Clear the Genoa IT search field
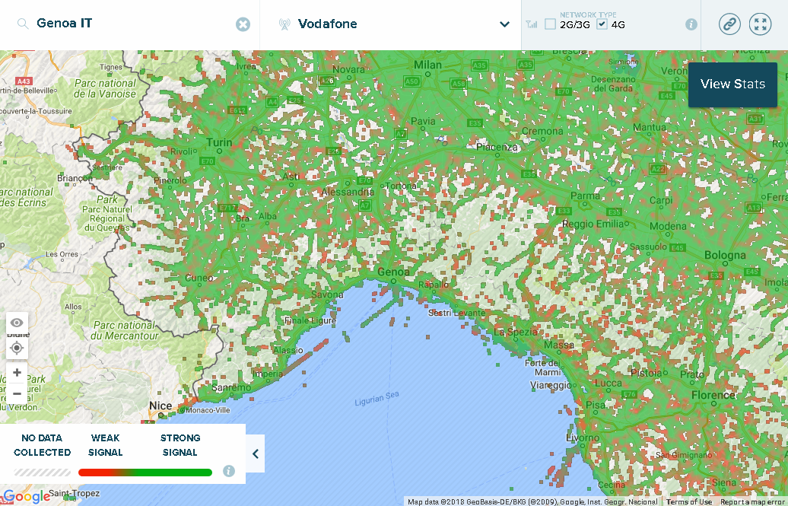This screenshot has width=788, height=506. [x=243, y=24]
